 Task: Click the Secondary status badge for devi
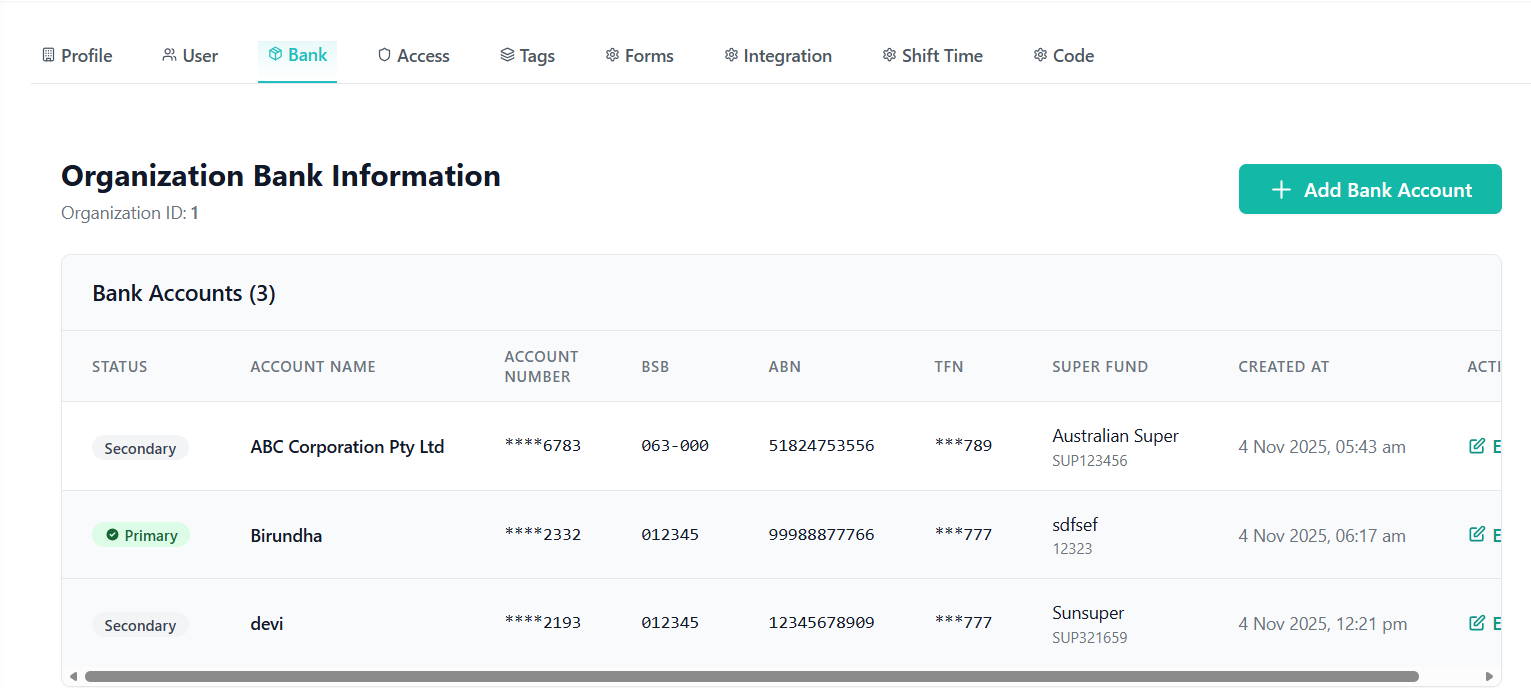(x=140, y=625)
